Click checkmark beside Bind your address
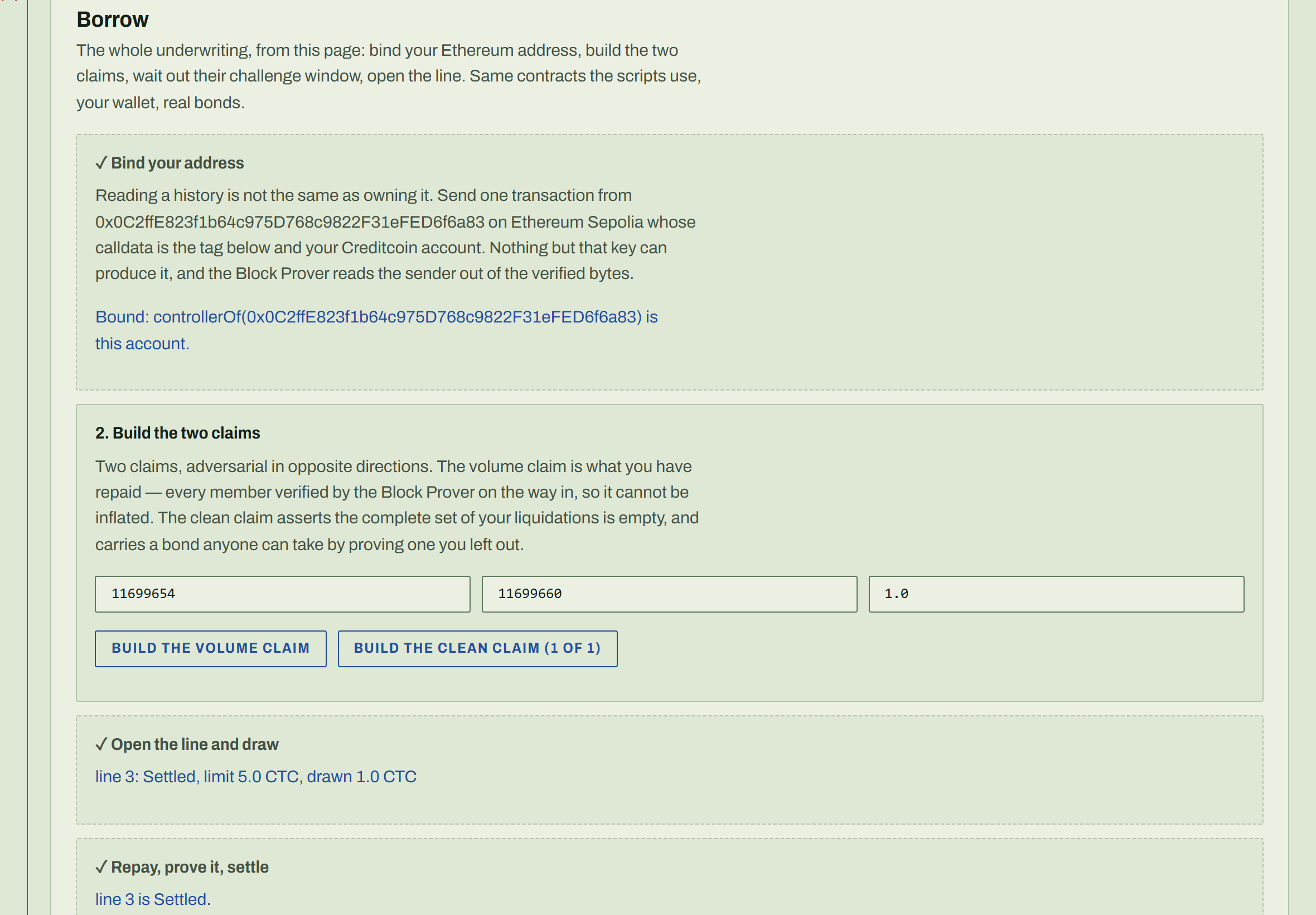This screenshot has height=915, width=1316. click(x=101, y=163)
